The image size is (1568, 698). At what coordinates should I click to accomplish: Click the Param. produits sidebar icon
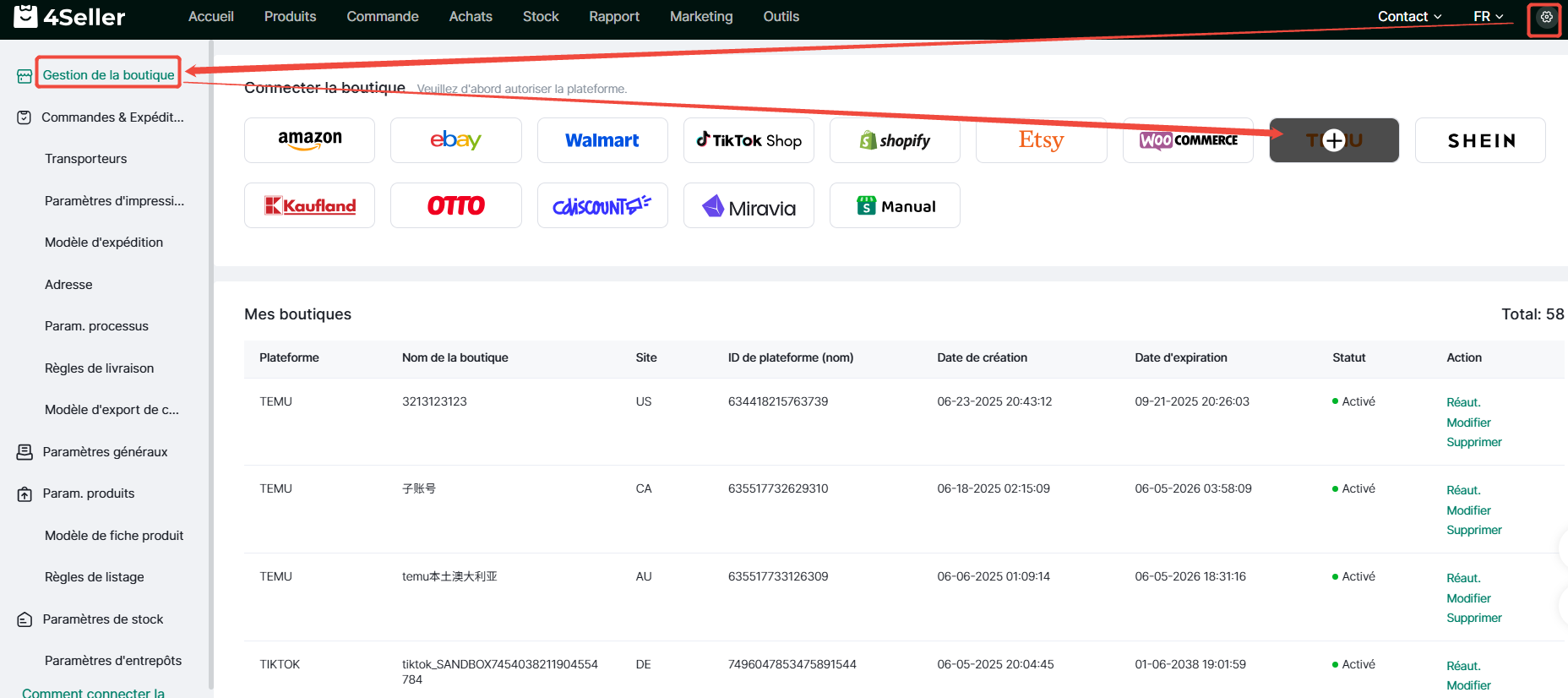click(x=24, y=494)
